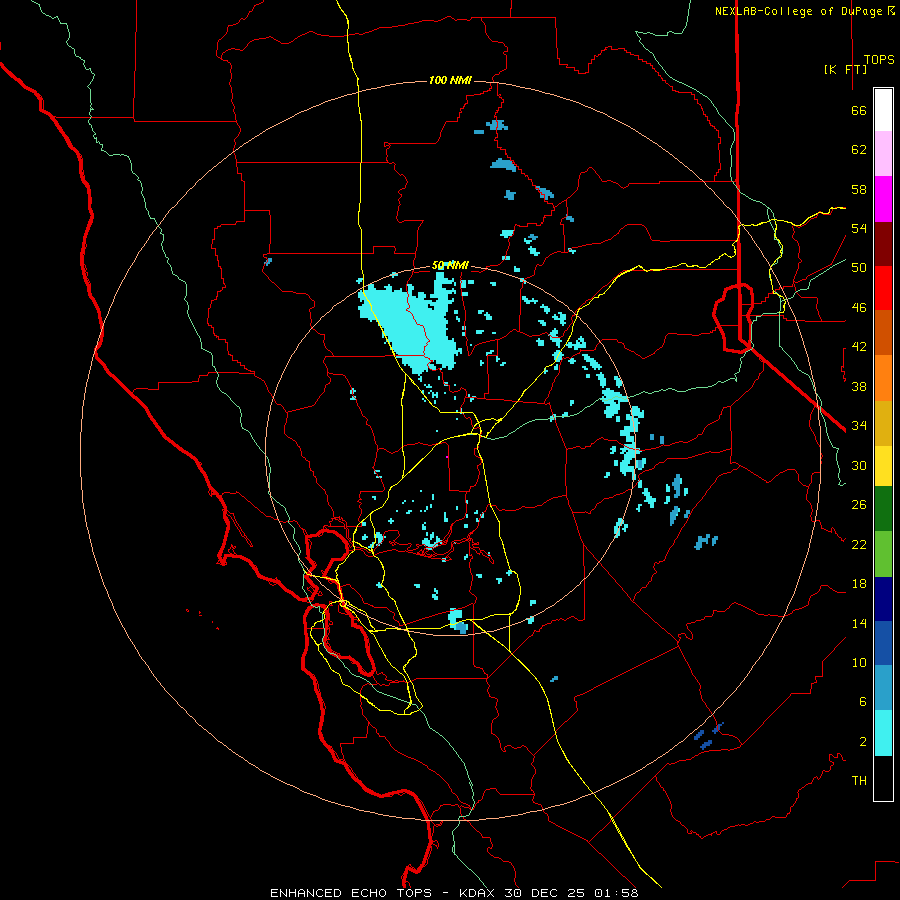Pick the magenta 58 kft legend swatch
The image size is (900, 900).
[x=883, y=199]
